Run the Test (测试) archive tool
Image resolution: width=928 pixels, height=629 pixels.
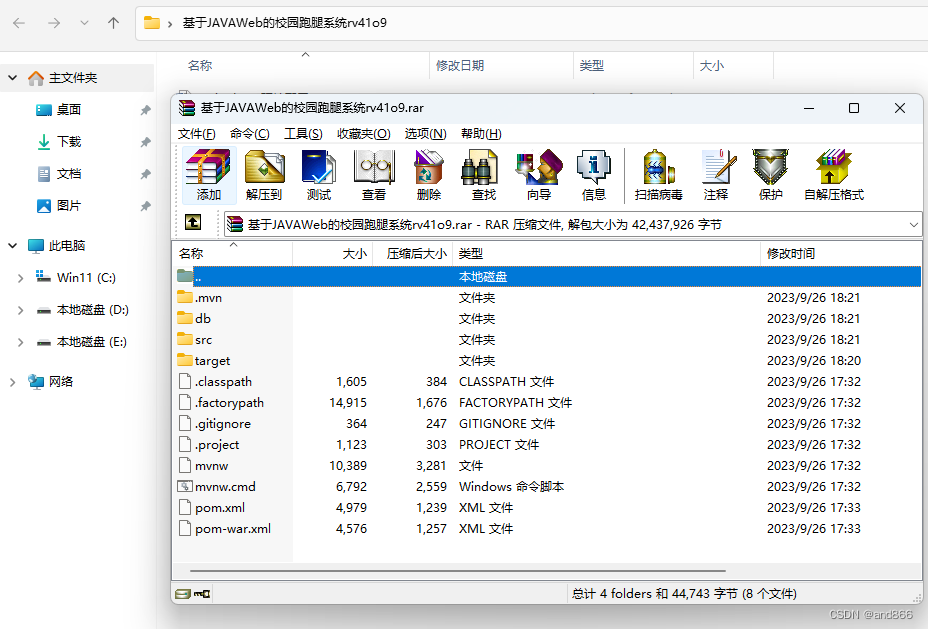(x=318, y=175)
